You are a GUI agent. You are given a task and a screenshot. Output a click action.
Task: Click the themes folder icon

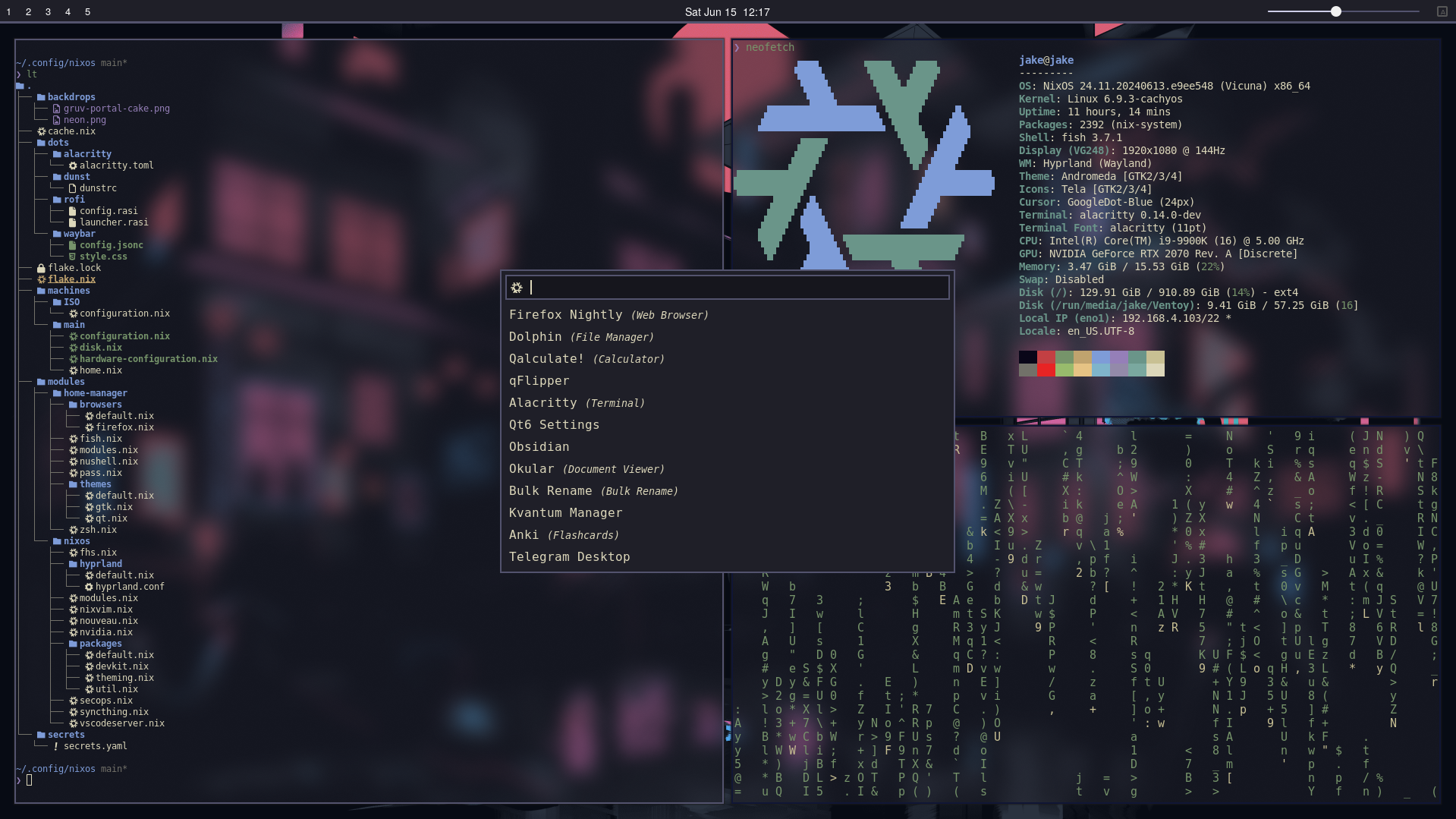point(73,484)
